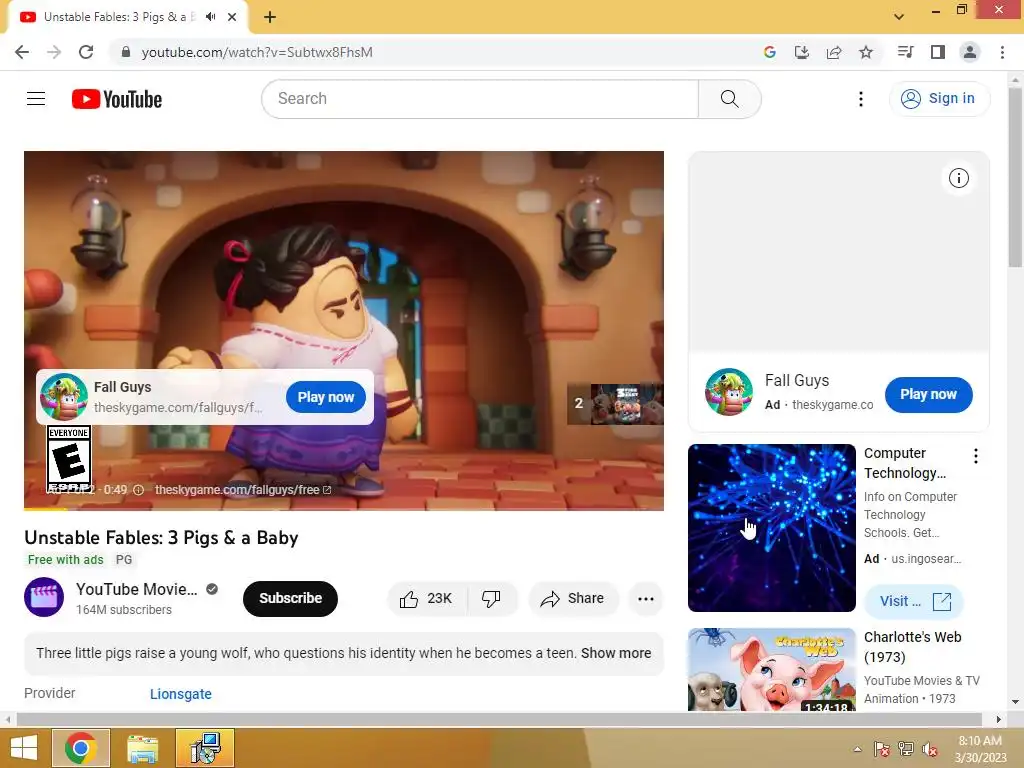Screen dimensions: 1024x768
Task: Show hidden system tray icons
Action: 857,749
